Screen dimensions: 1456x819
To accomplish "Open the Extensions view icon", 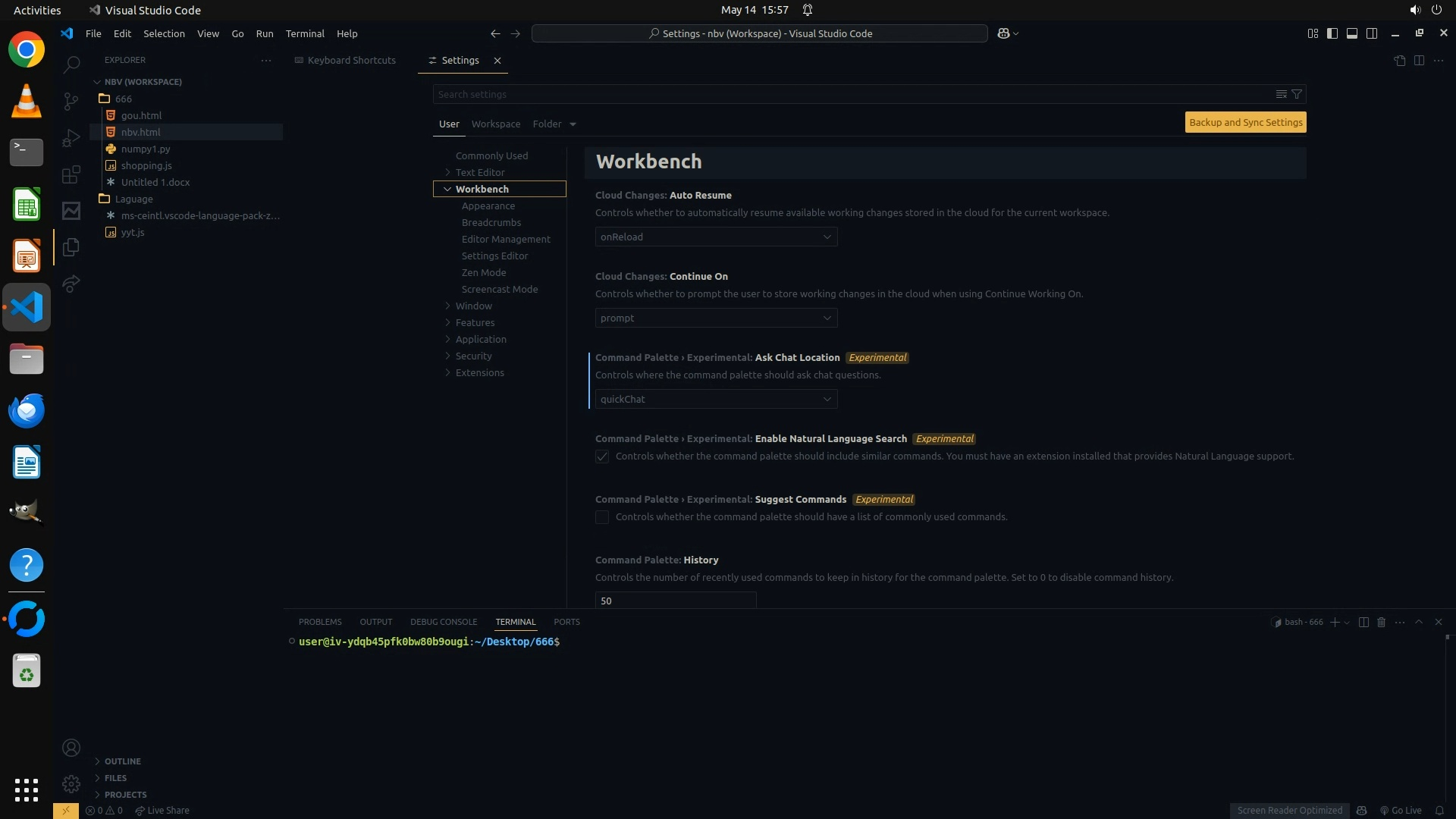I will pos(71,175).
